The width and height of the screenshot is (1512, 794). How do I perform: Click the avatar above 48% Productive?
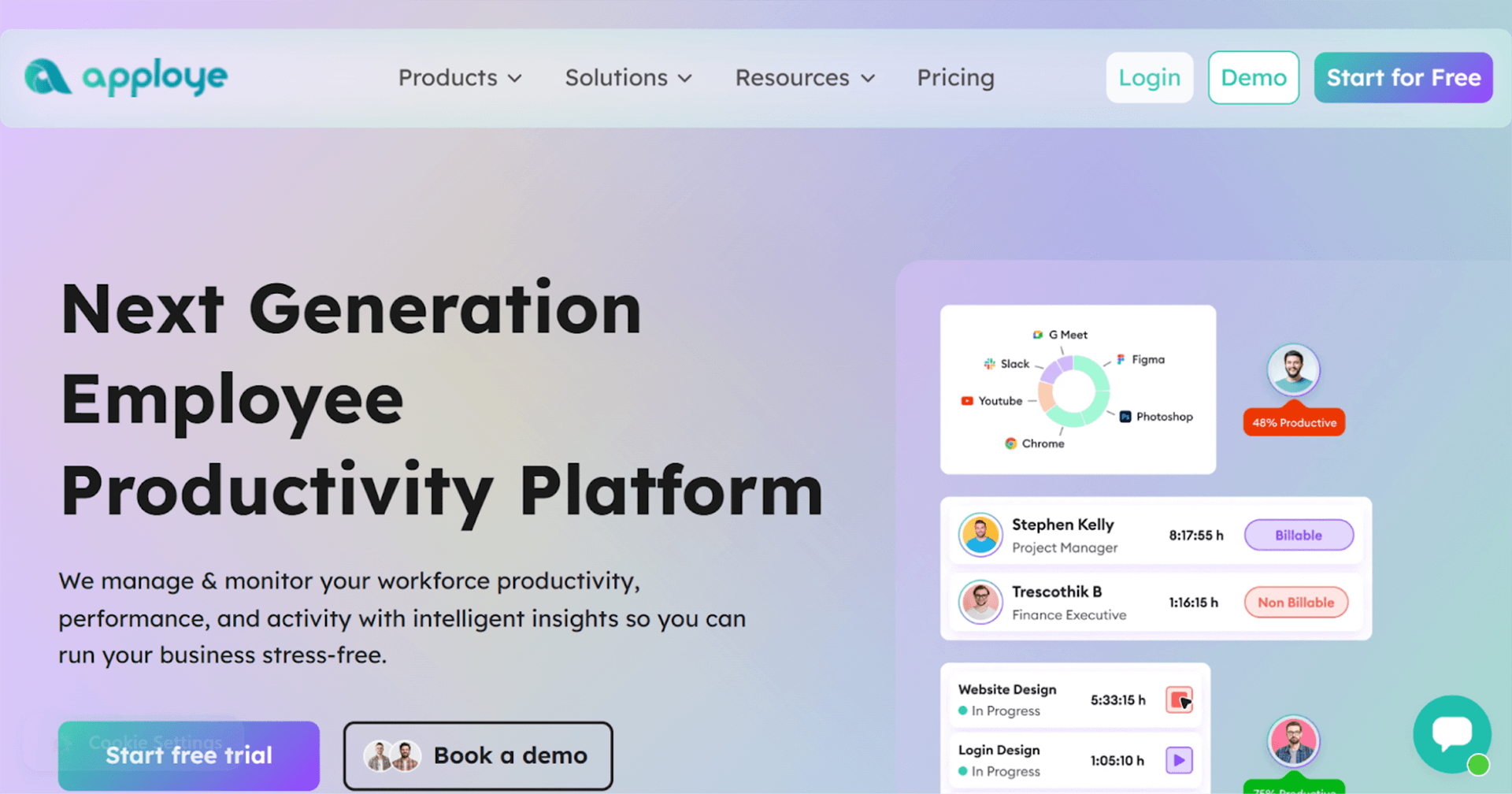[1293, 369]
